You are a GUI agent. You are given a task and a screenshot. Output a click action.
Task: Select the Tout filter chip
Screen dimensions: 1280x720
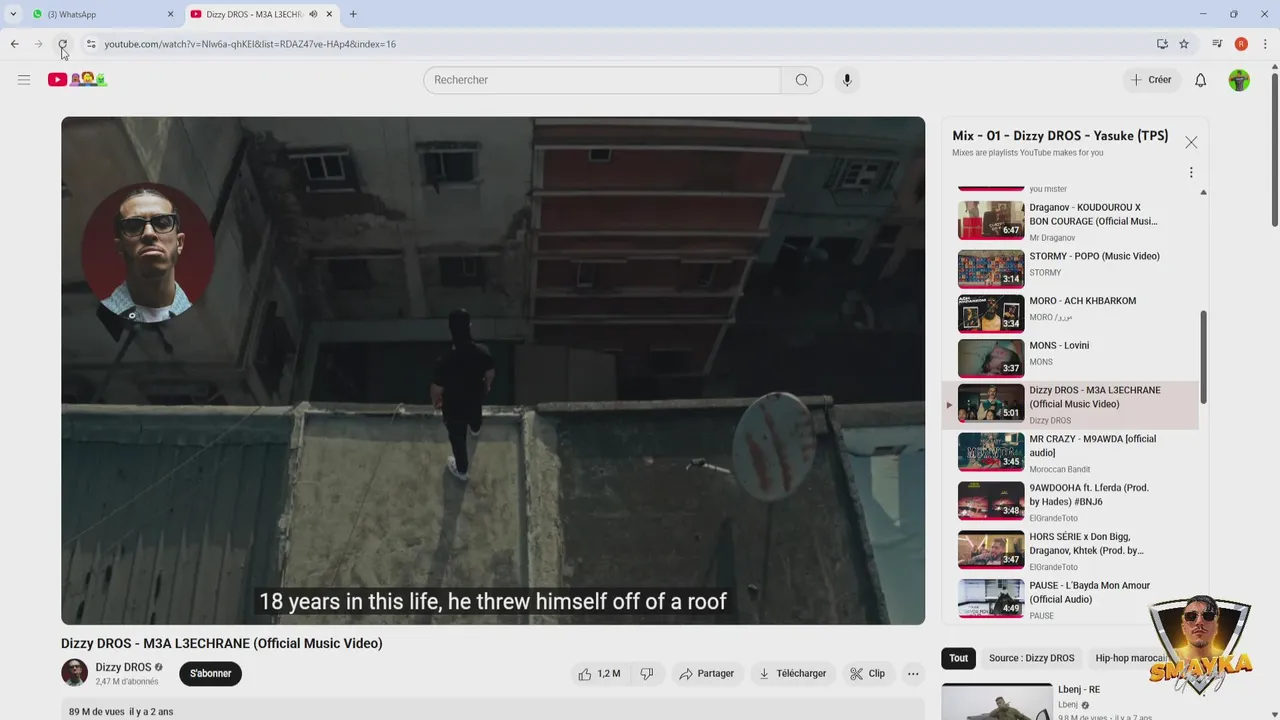pos(959,658)
